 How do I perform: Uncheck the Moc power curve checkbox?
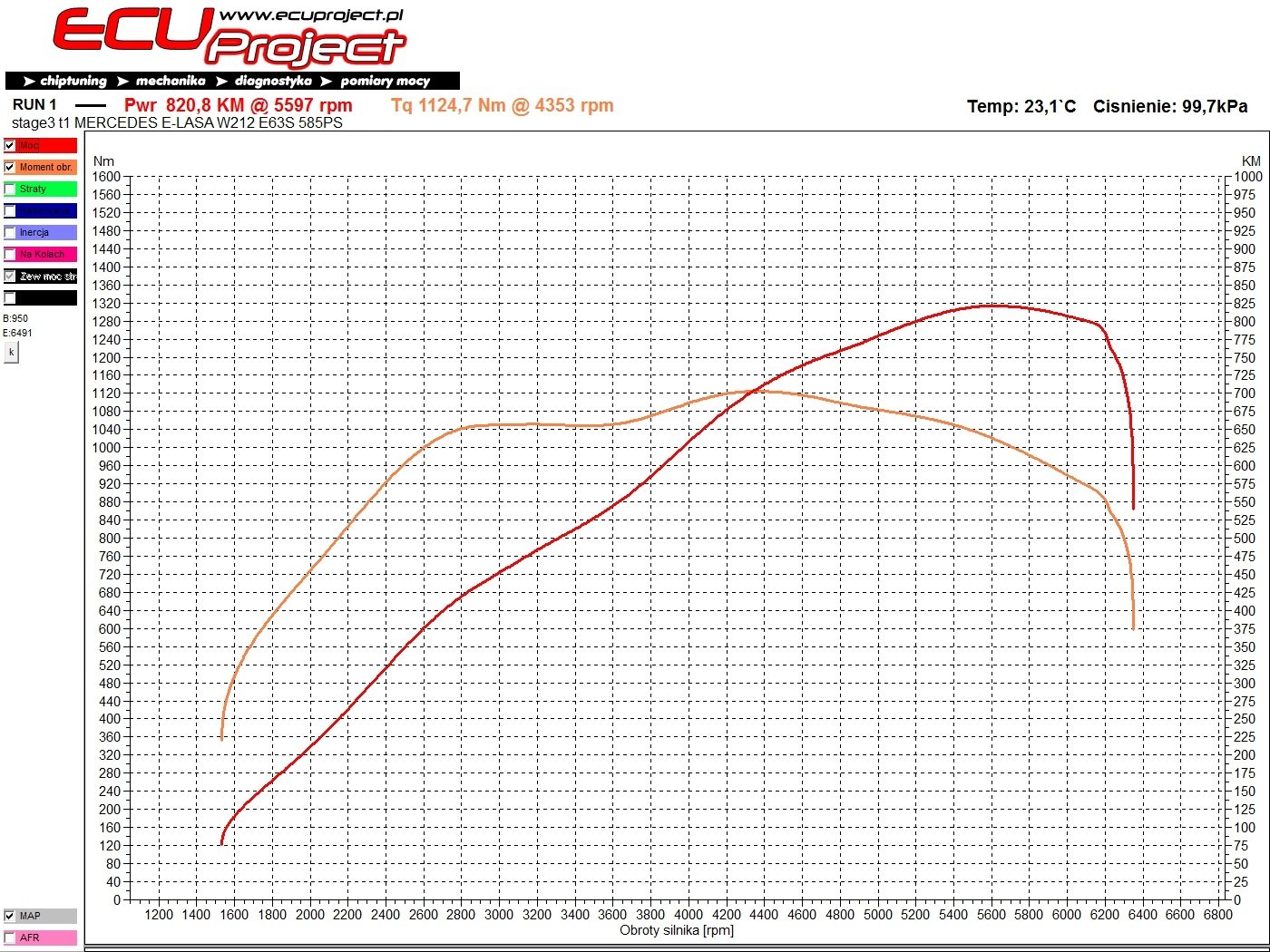pos(10,145)
